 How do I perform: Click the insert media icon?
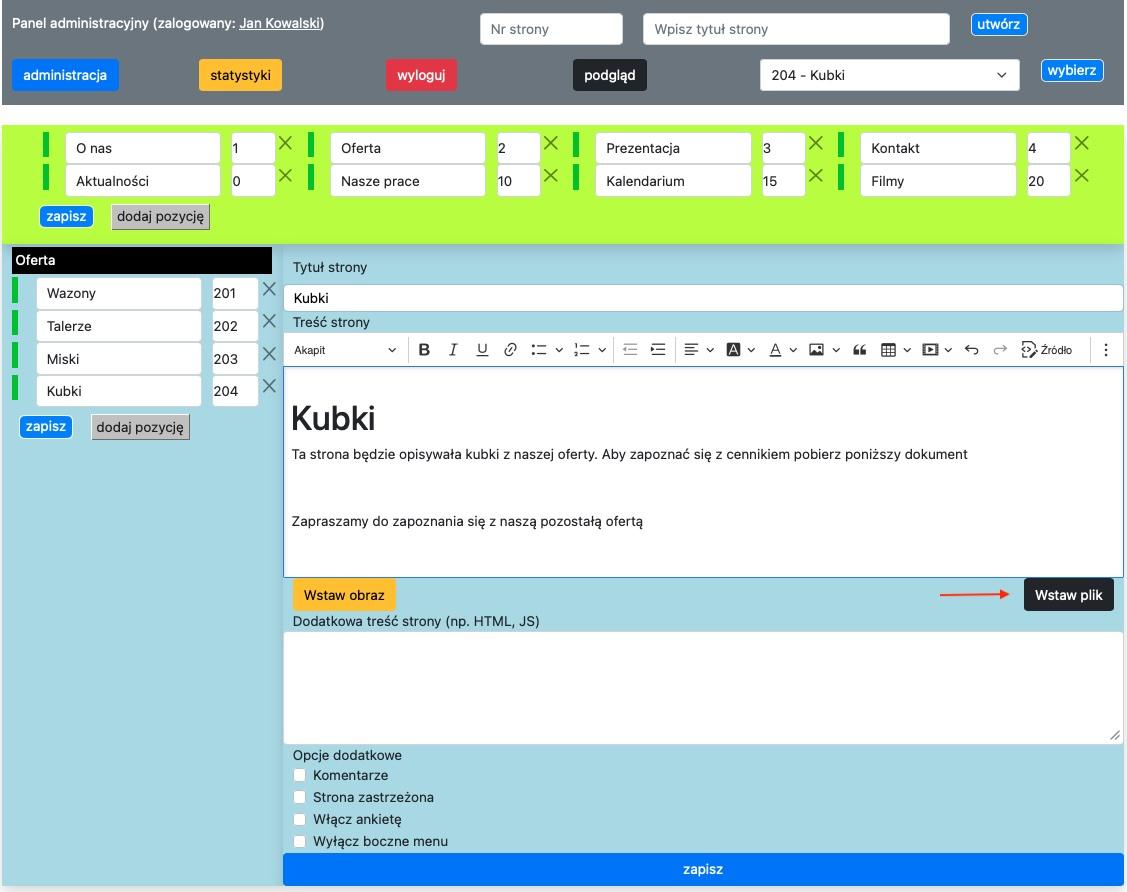(x=930, y=350)
